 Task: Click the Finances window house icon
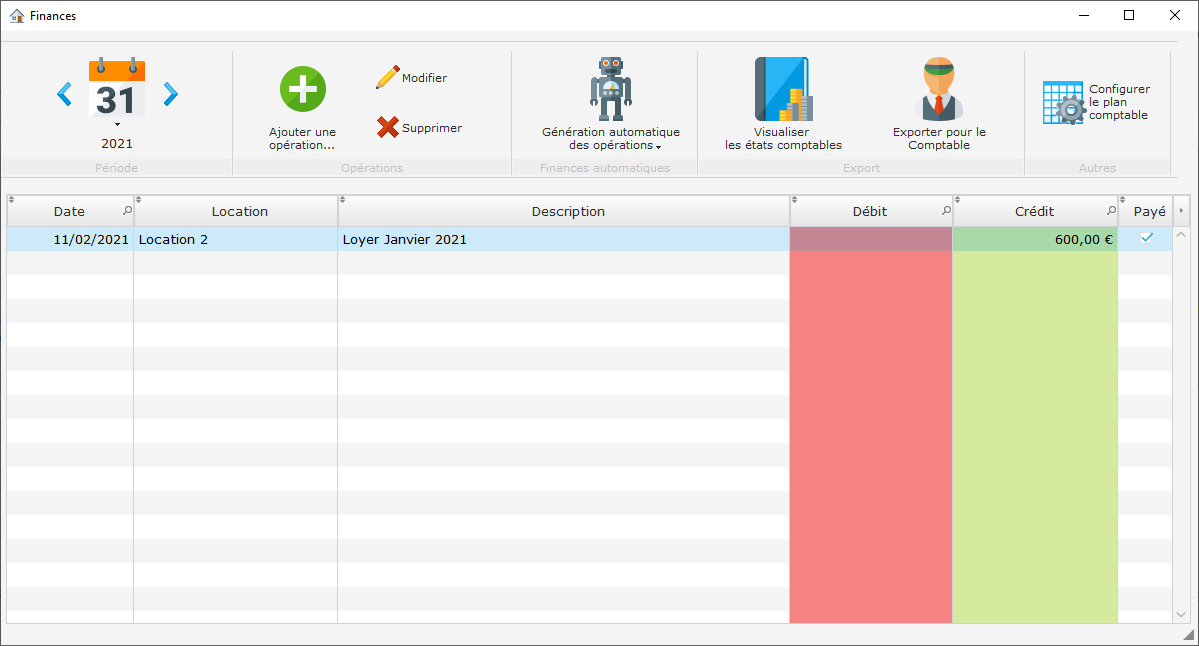16,15
